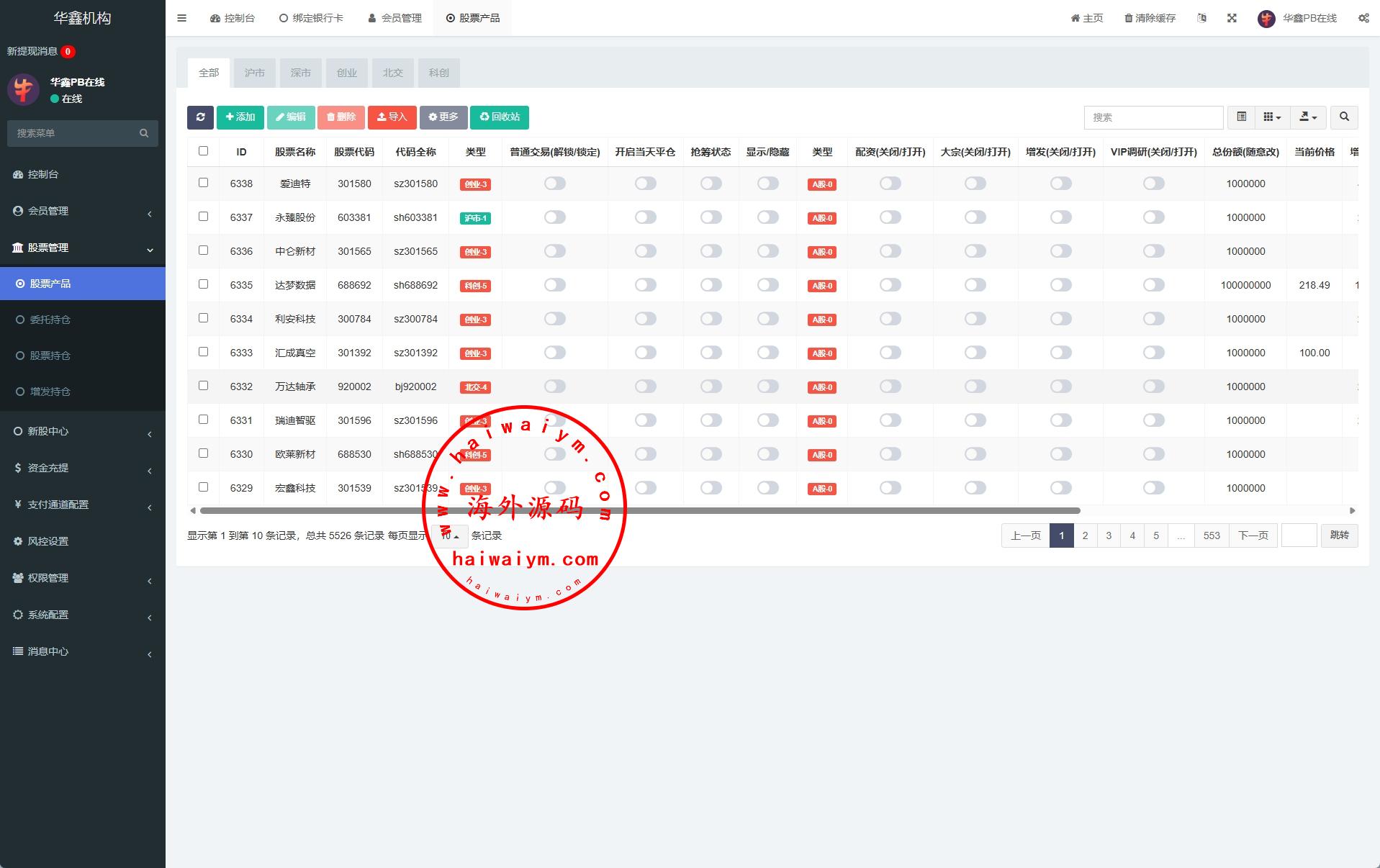This screenshot has width=1380, height=868.
Task: Toggle the table card view icon
Action: pyautogui.click(x=1242, y=117)
